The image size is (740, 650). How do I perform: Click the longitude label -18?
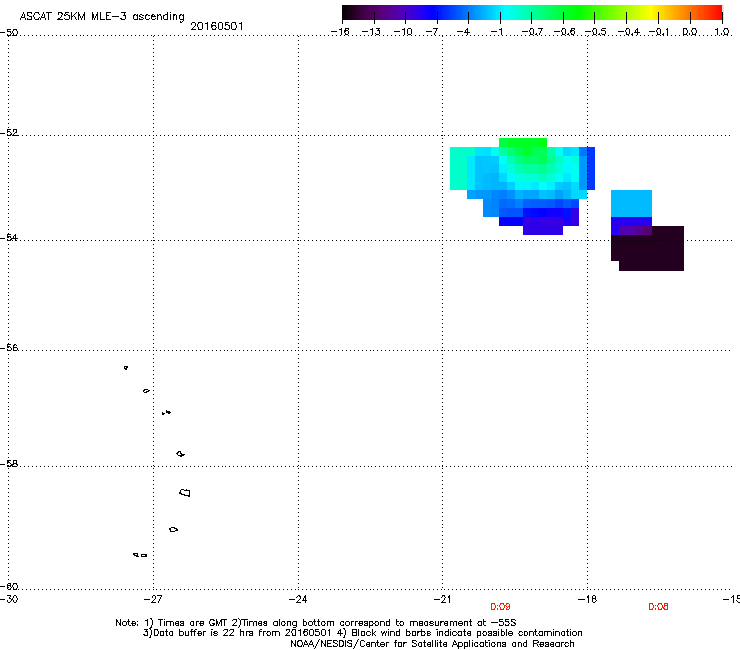588,599
